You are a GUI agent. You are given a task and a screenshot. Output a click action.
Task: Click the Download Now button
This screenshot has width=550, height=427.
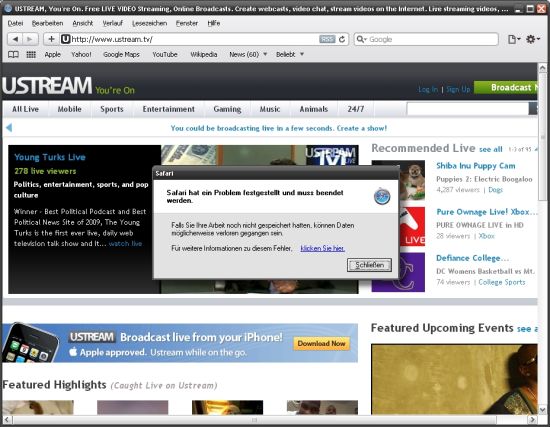[x=321, y=343]
